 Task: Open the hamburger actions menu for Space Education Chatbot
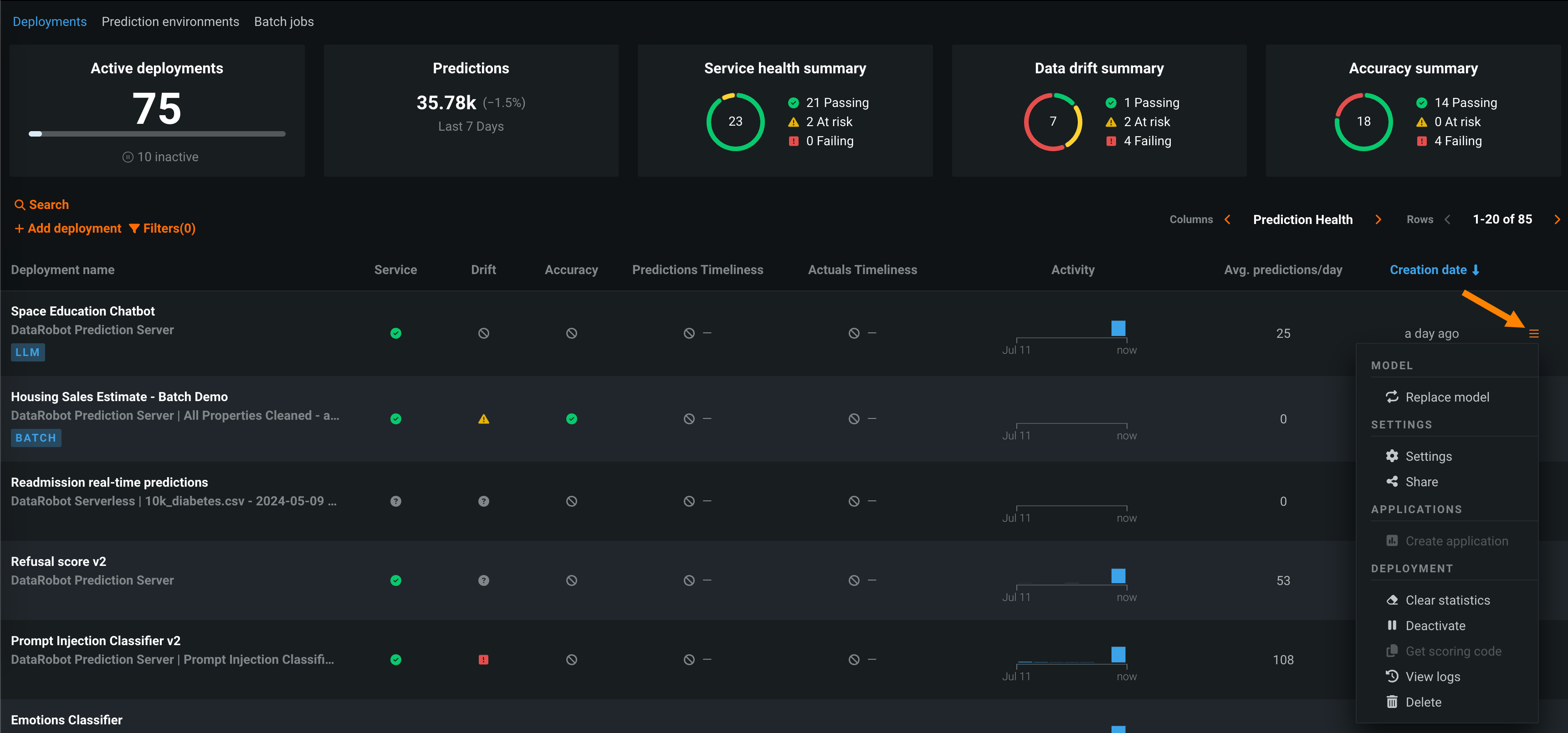click(x=1533, y=333)
